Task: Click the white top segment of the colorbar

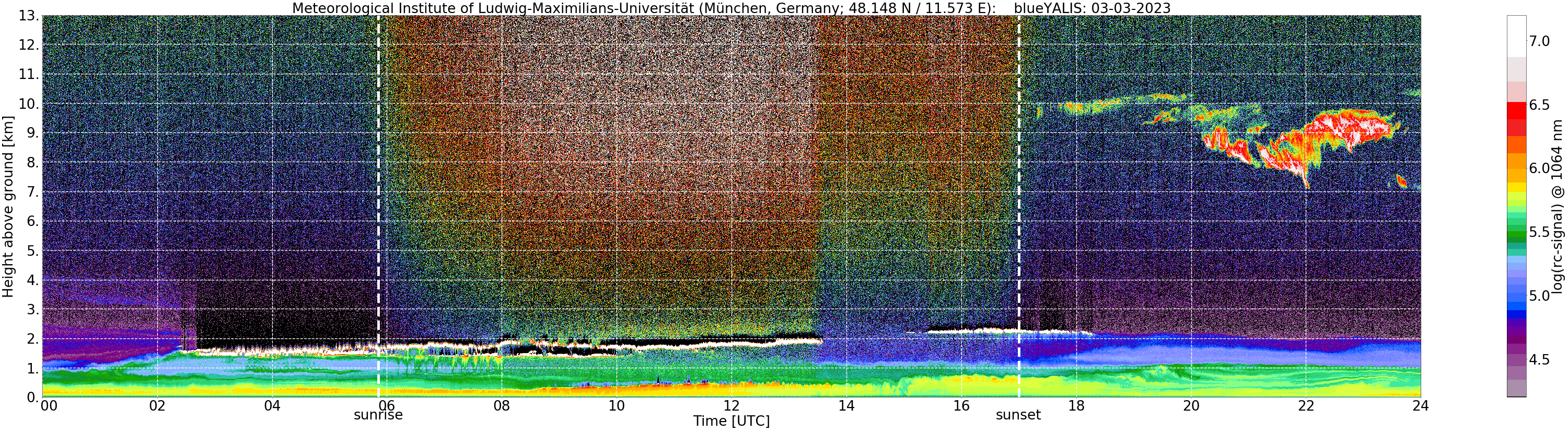Action: [1516, 37]
